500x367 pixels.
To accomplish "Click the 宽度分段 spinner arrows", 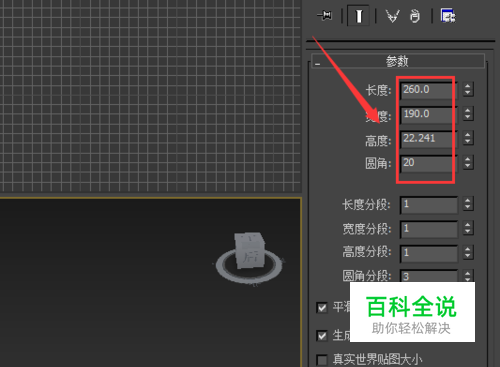I will pos(468,228).
